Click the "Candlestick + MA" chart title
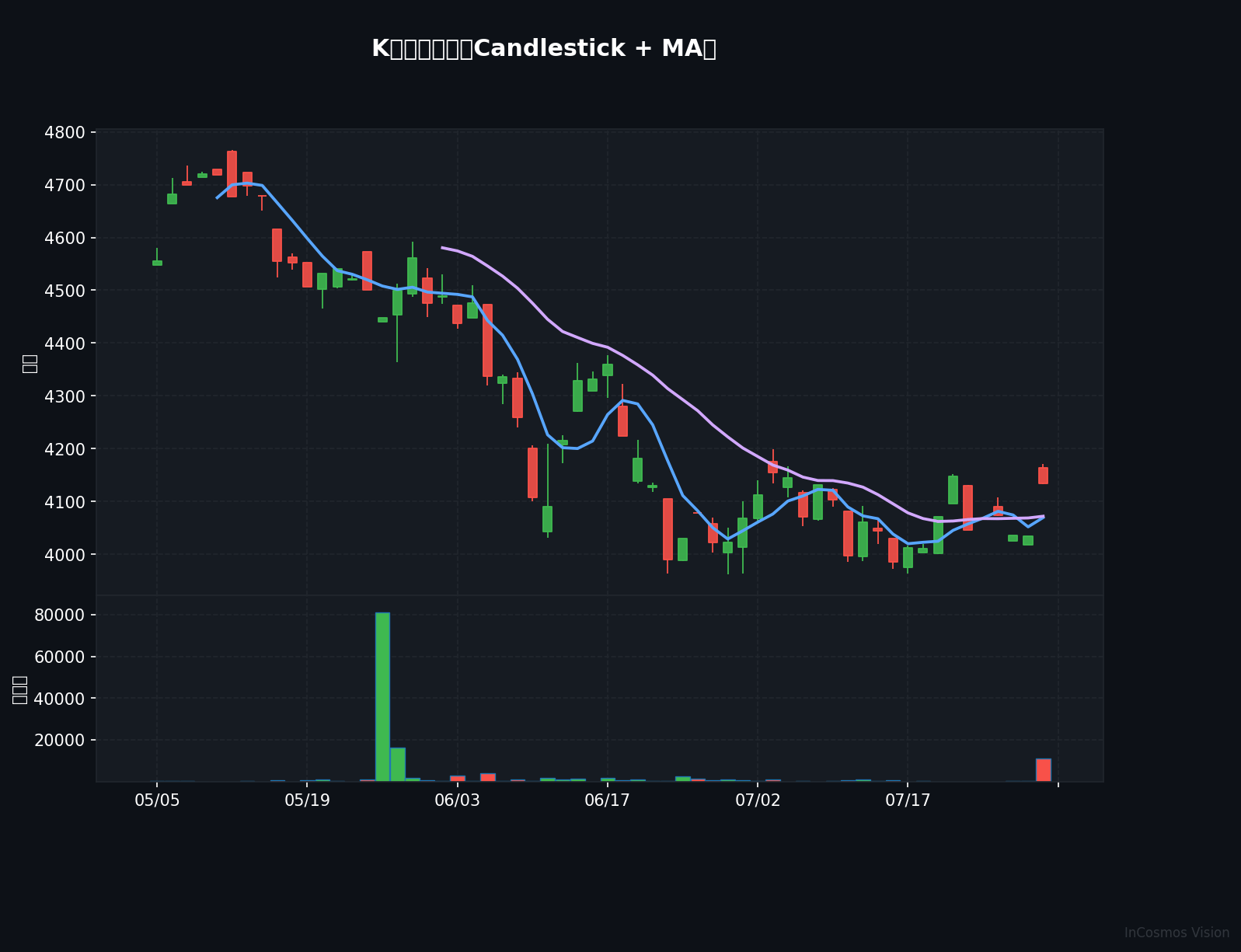 click(x=543, y=49)
